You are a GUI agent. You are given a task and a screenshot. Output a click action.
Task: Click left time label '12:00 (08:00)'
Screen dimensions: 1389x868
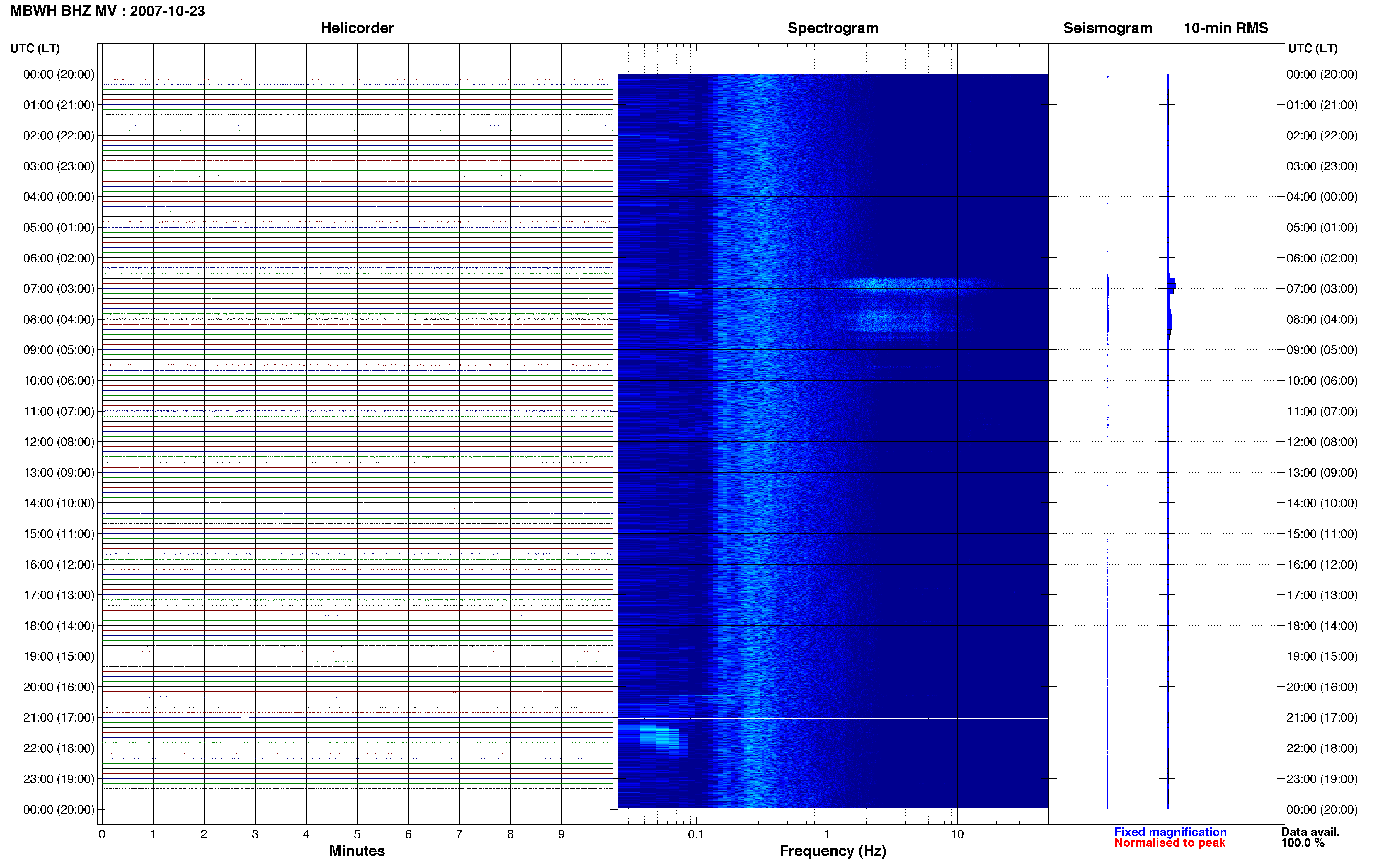click(x=59, y=442)
